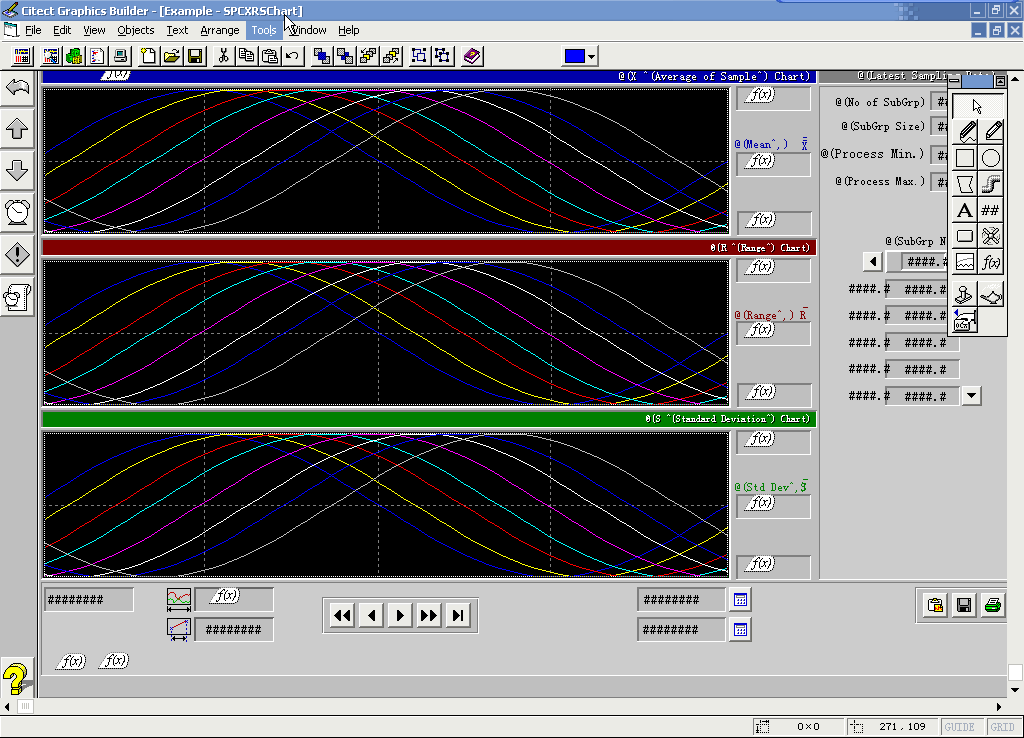Open the Window menu
The image size is (1024, 738).
(307, 30)
